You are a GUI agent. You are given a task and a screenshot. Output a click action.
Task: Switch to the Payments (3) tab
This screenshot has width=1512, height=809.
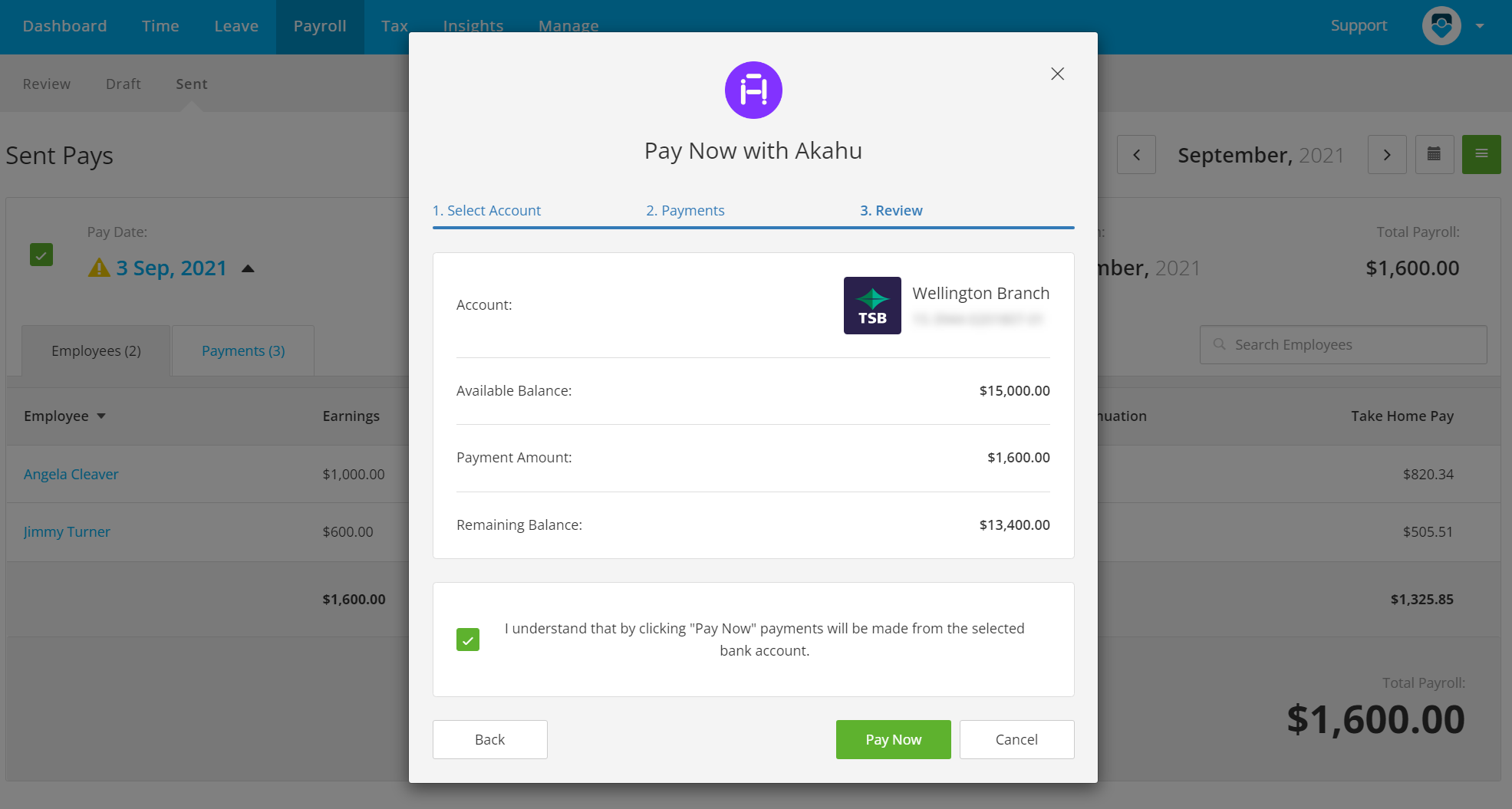(243, 350)
